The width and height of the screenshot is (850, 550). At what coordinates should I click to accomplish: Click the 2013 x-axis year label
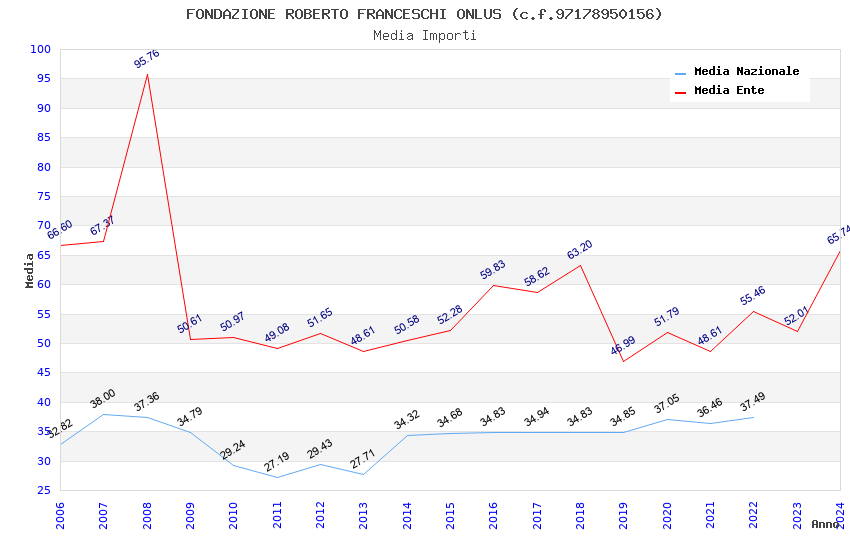tap(363, 515)
